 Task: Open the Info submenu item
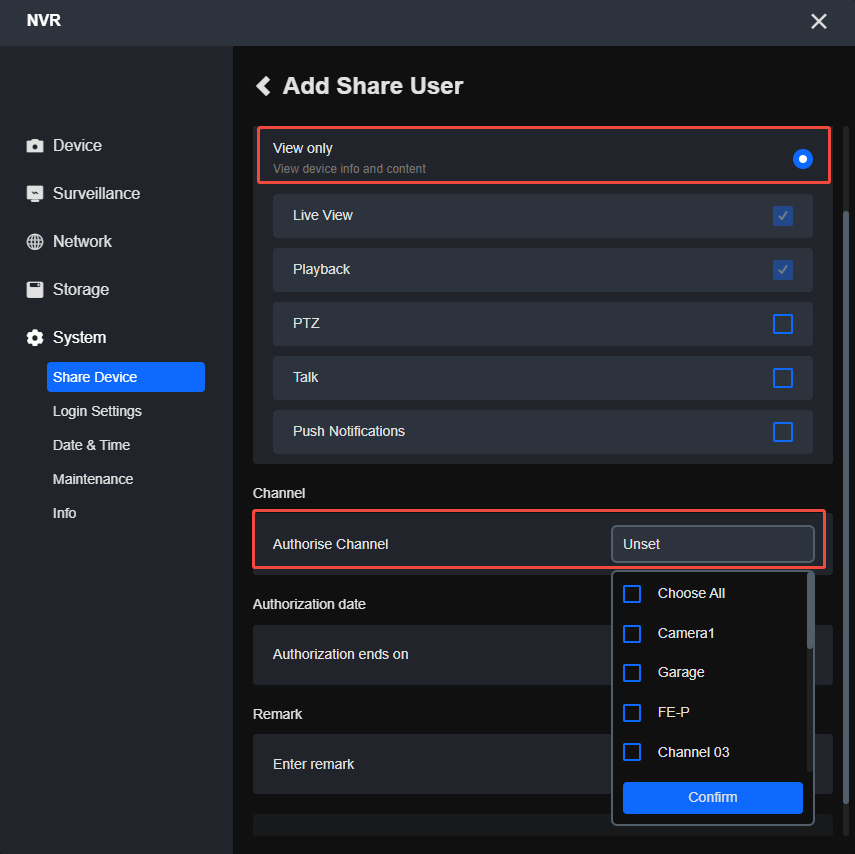coord(64,513)
